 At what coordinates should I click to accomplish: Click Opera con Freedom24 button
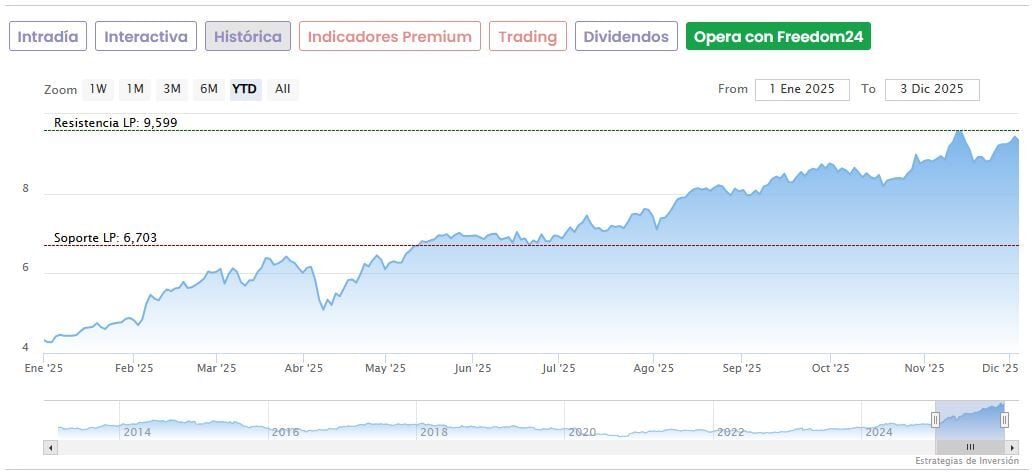[778, 37]
